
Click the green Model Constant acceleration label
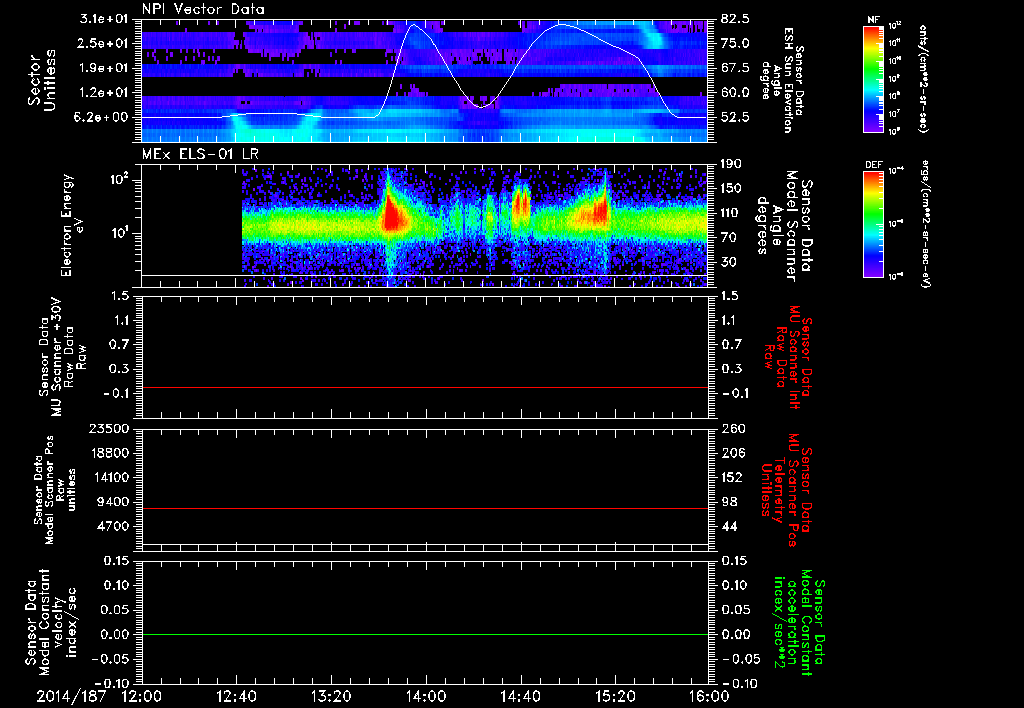pyautogui.click(x=798, y=624)
